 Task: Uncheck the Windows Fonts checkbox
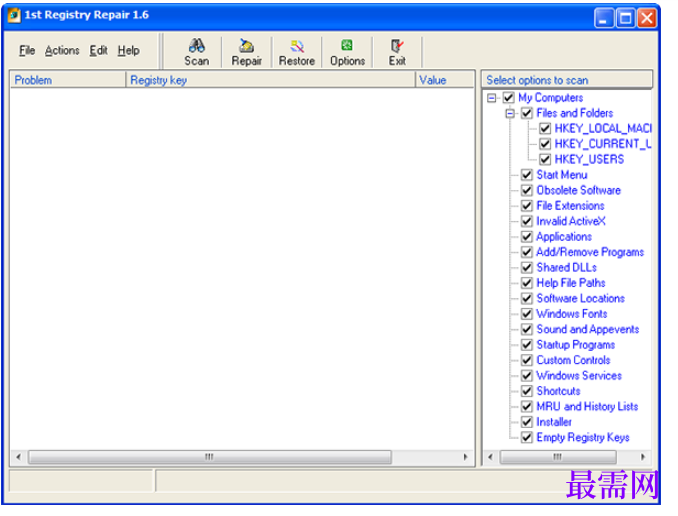(527, 314)
